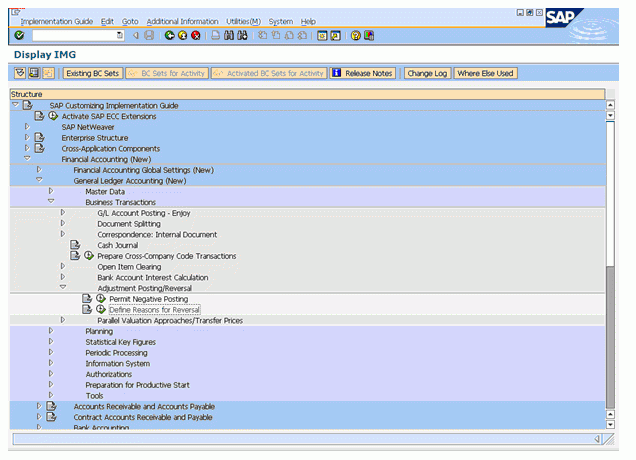Expand the Enterprise Structure node

click(27, 138)
